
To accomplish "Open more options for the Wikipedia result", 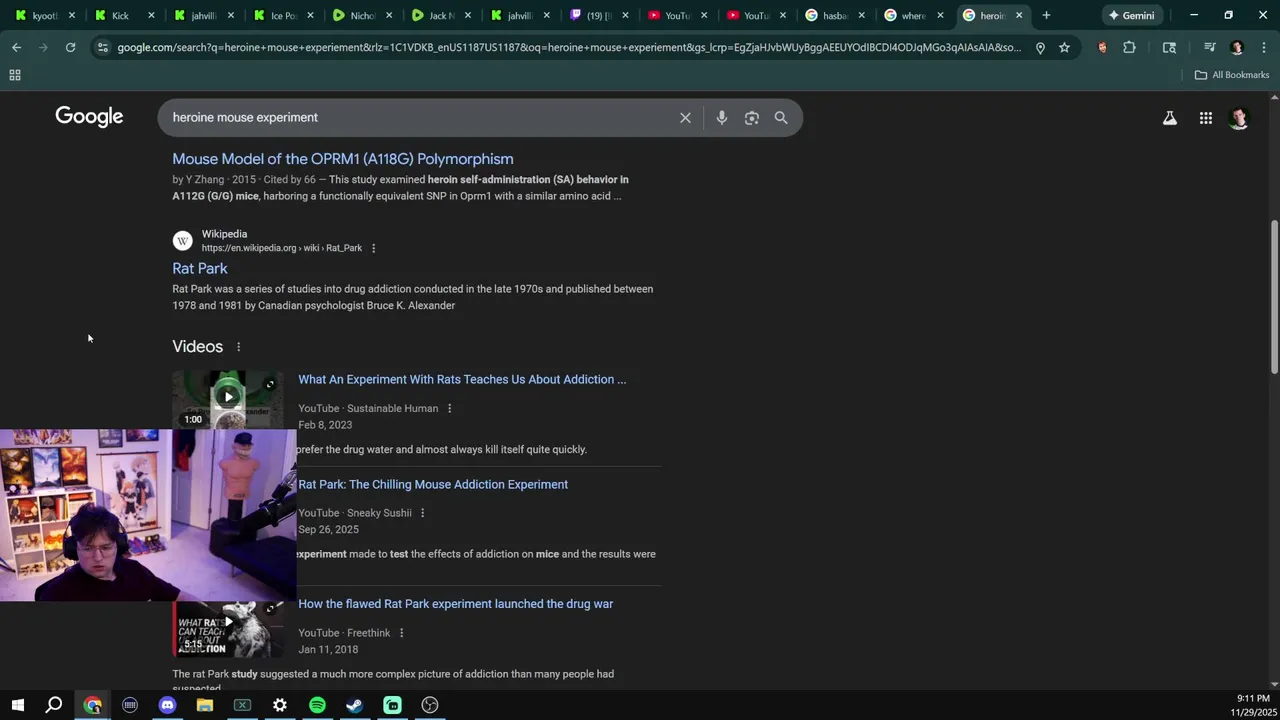I will click(373, 248).
